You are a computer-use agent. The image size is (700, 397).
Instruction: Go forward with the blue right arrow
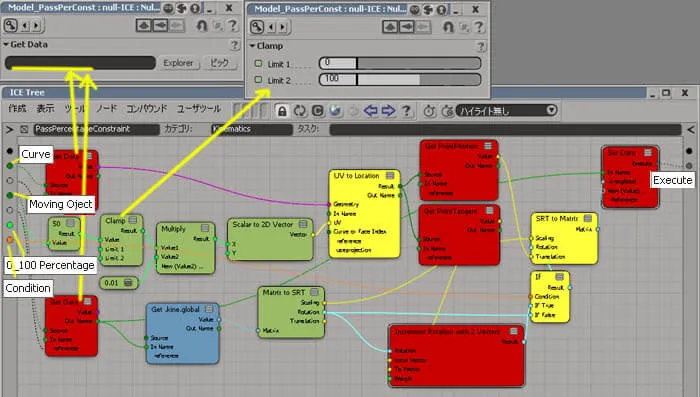click(x=388, y=110)
